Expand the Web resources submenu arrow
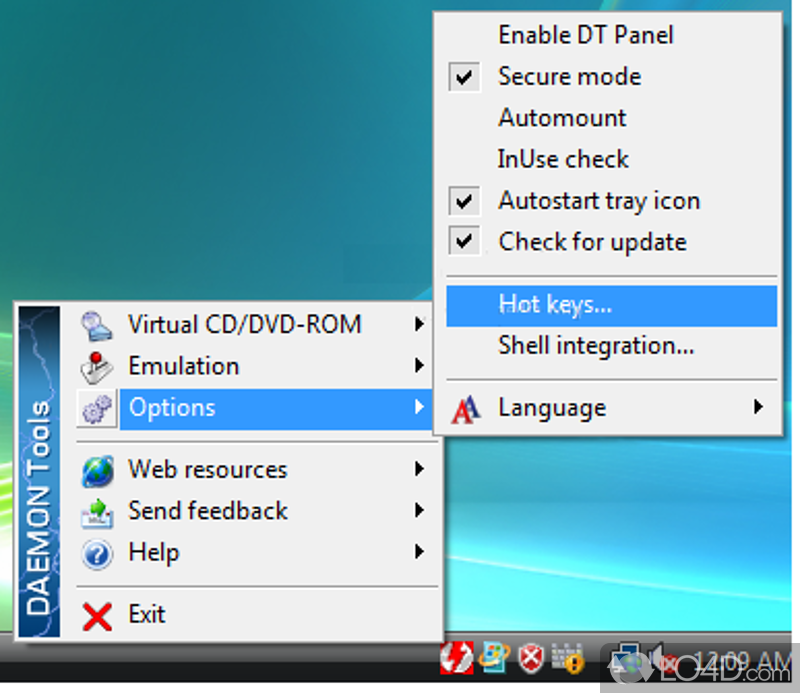This screenshot has height=693, width=800. [419, 469]
